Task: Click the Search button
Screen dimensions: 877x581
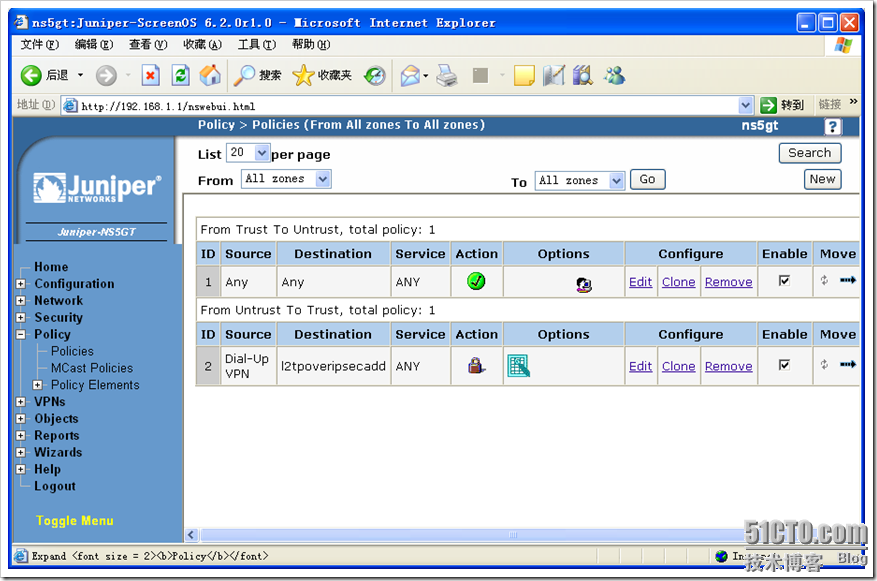Action: 809,153
